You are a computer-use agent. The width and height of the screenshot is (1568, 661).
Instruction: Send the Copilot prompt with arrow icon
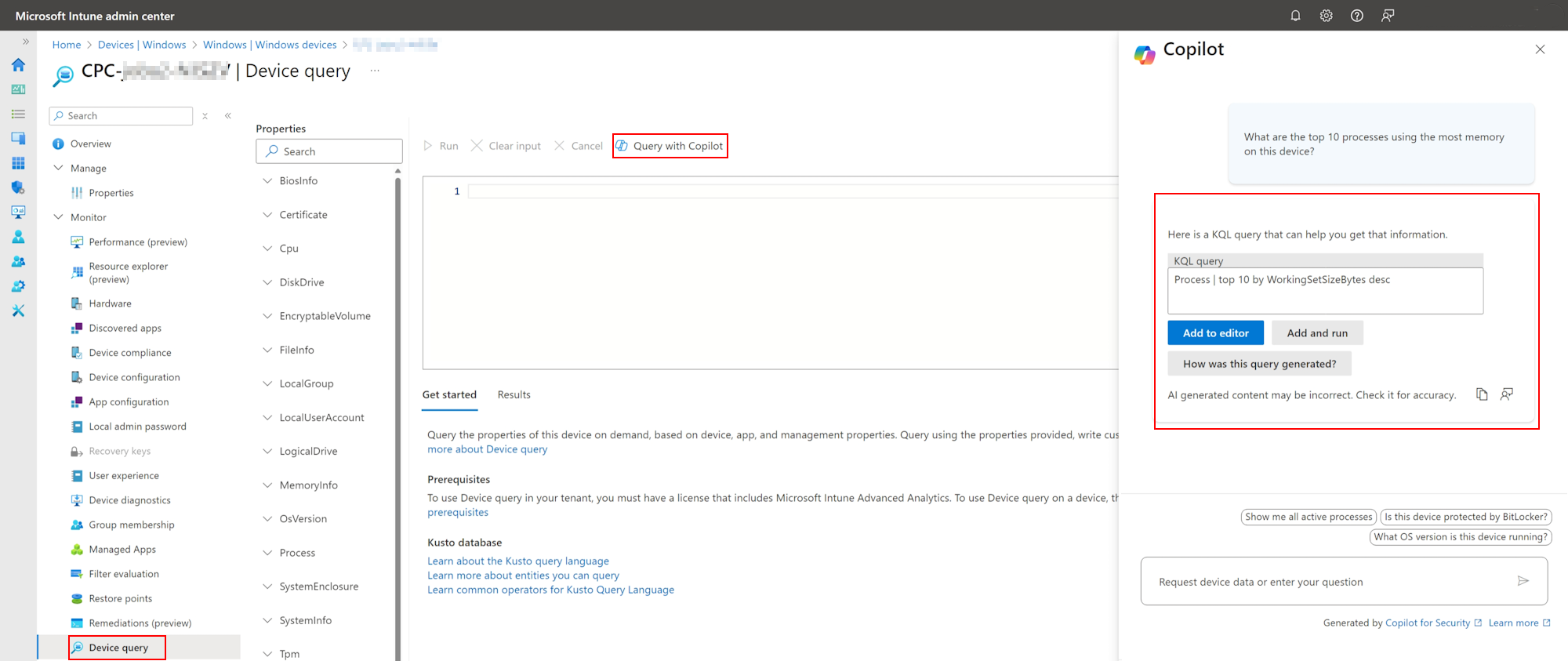coord(1523,581)
